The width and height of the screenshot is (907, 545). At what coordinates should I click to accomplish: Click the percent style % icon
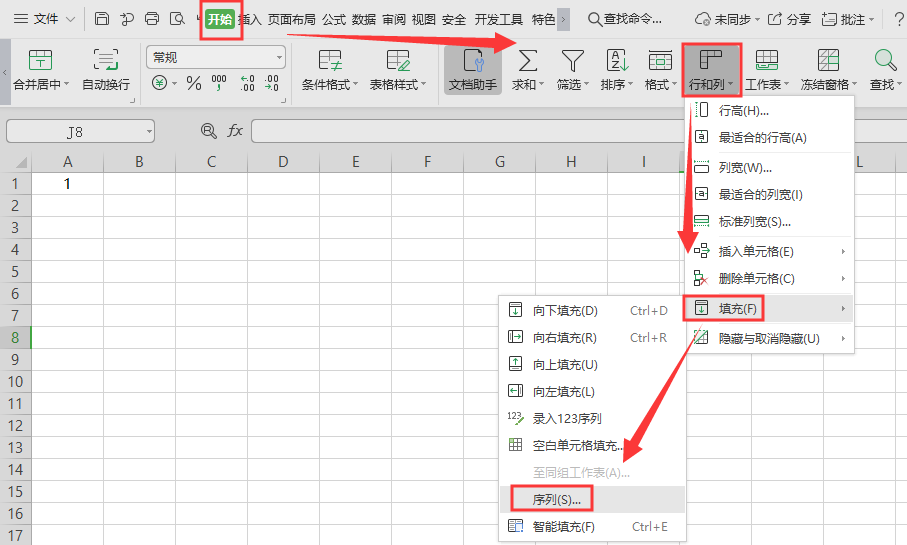point(193,83)
